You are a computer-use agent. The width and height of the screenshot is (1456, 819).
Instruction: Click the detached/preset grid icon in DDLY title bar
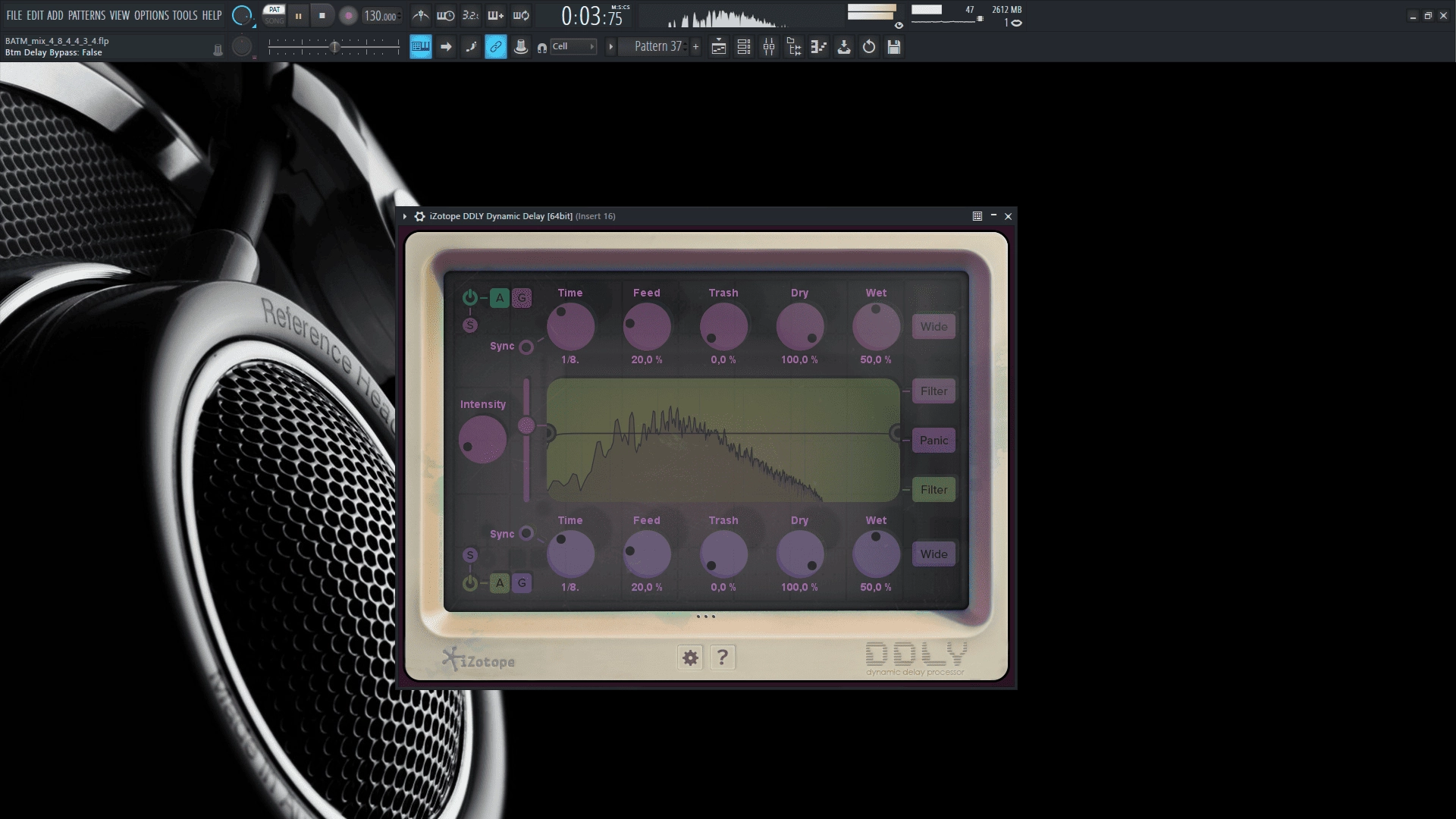click(x=977, y=216)
